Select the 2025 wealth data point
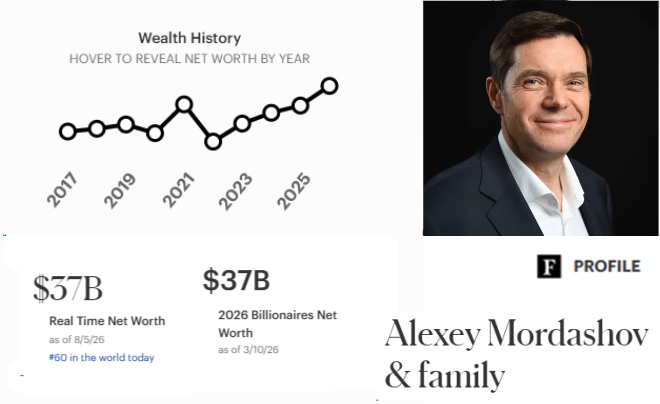Screen dimensions: 660x404 300,105
